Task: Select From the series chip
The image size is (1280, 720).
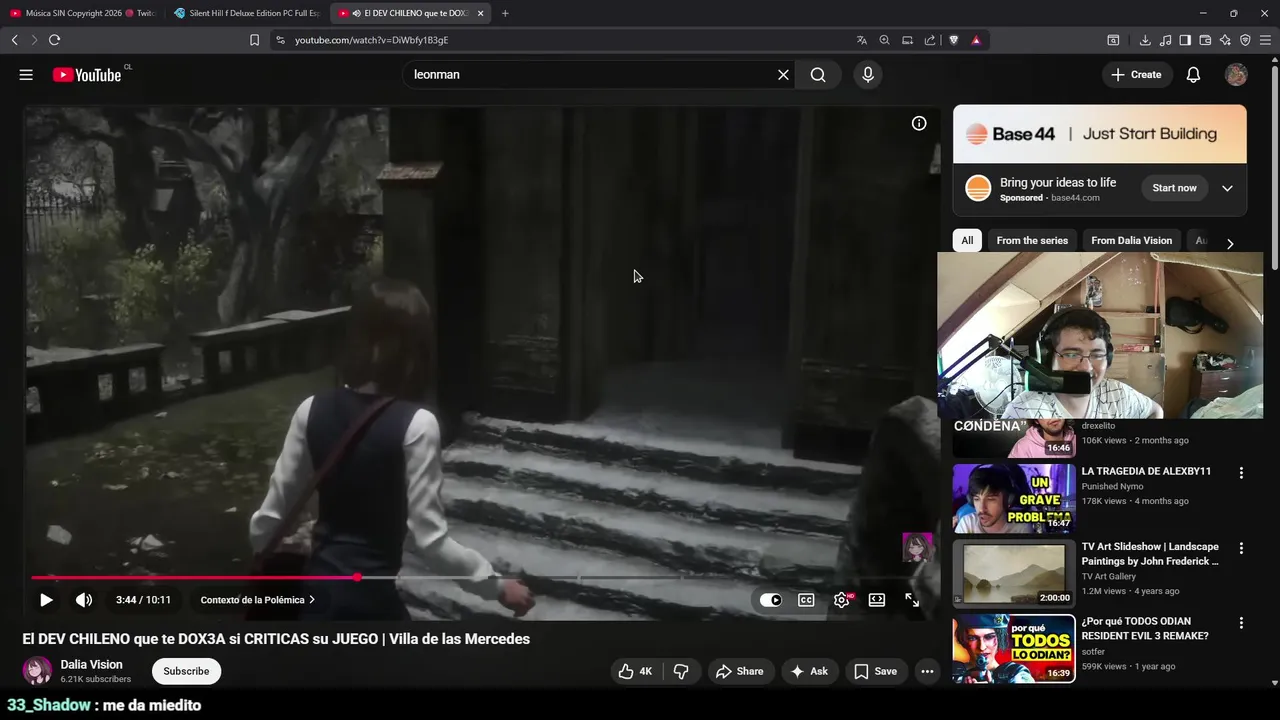Action: tap(1032, 240)
